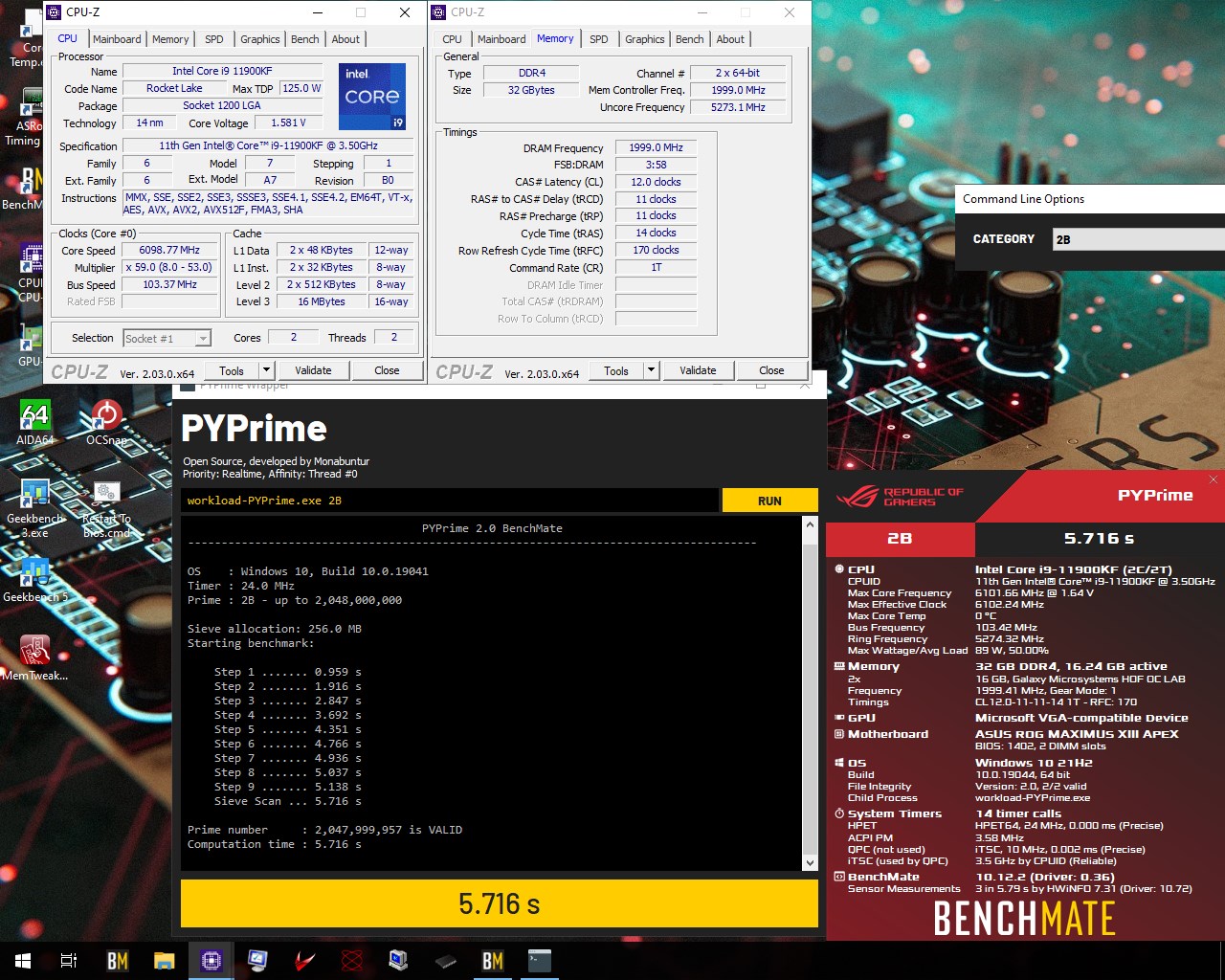Open Memory tab in CPU-Z processor window

[170, 39]
